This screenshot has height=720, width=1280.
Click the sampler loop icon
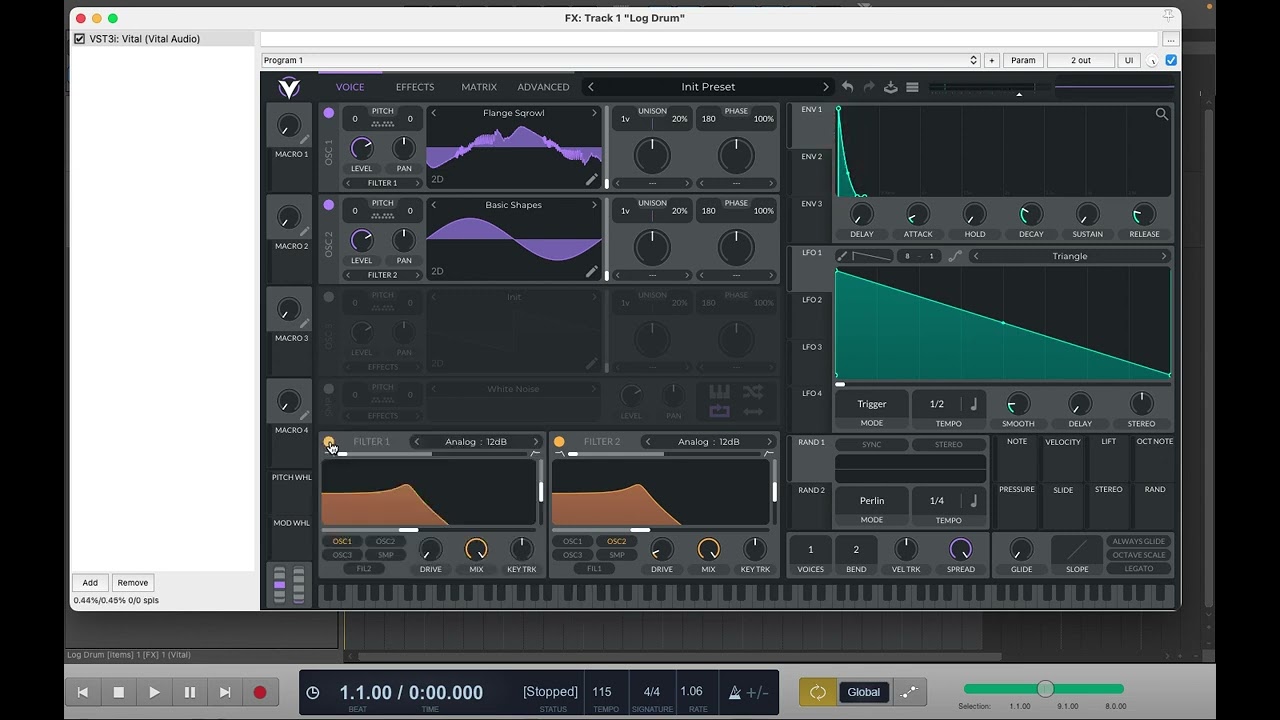[x=719, y=411]
